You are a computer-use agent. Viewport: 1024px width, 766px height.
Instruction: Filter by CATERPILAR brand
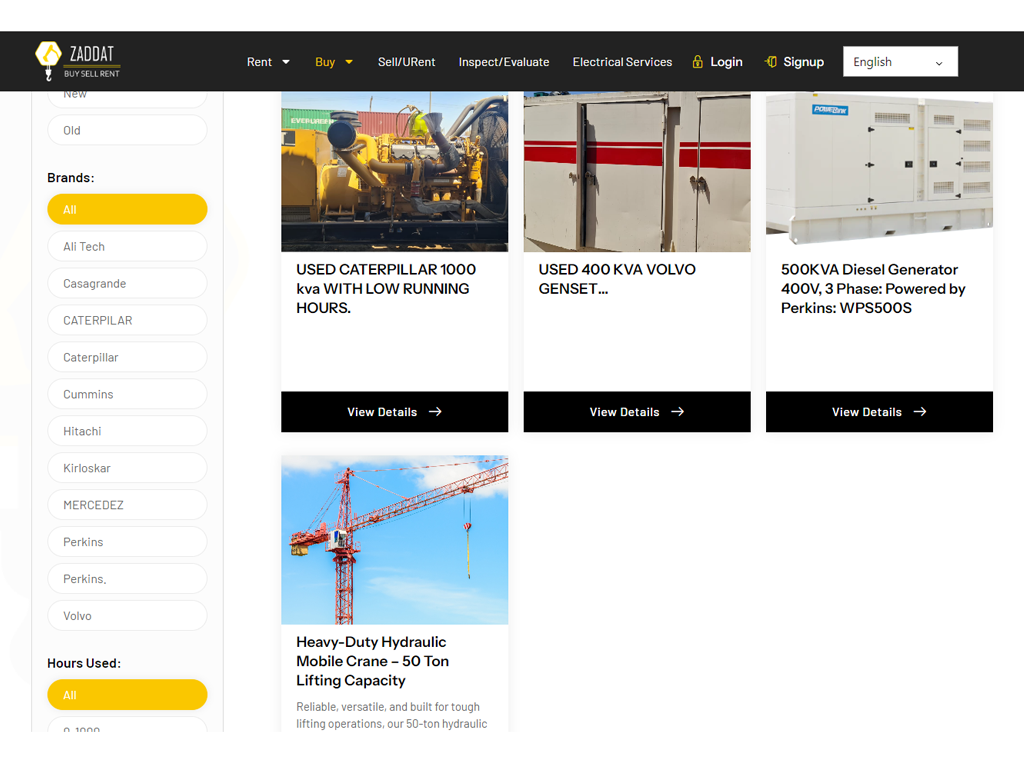tap(127, 320)
